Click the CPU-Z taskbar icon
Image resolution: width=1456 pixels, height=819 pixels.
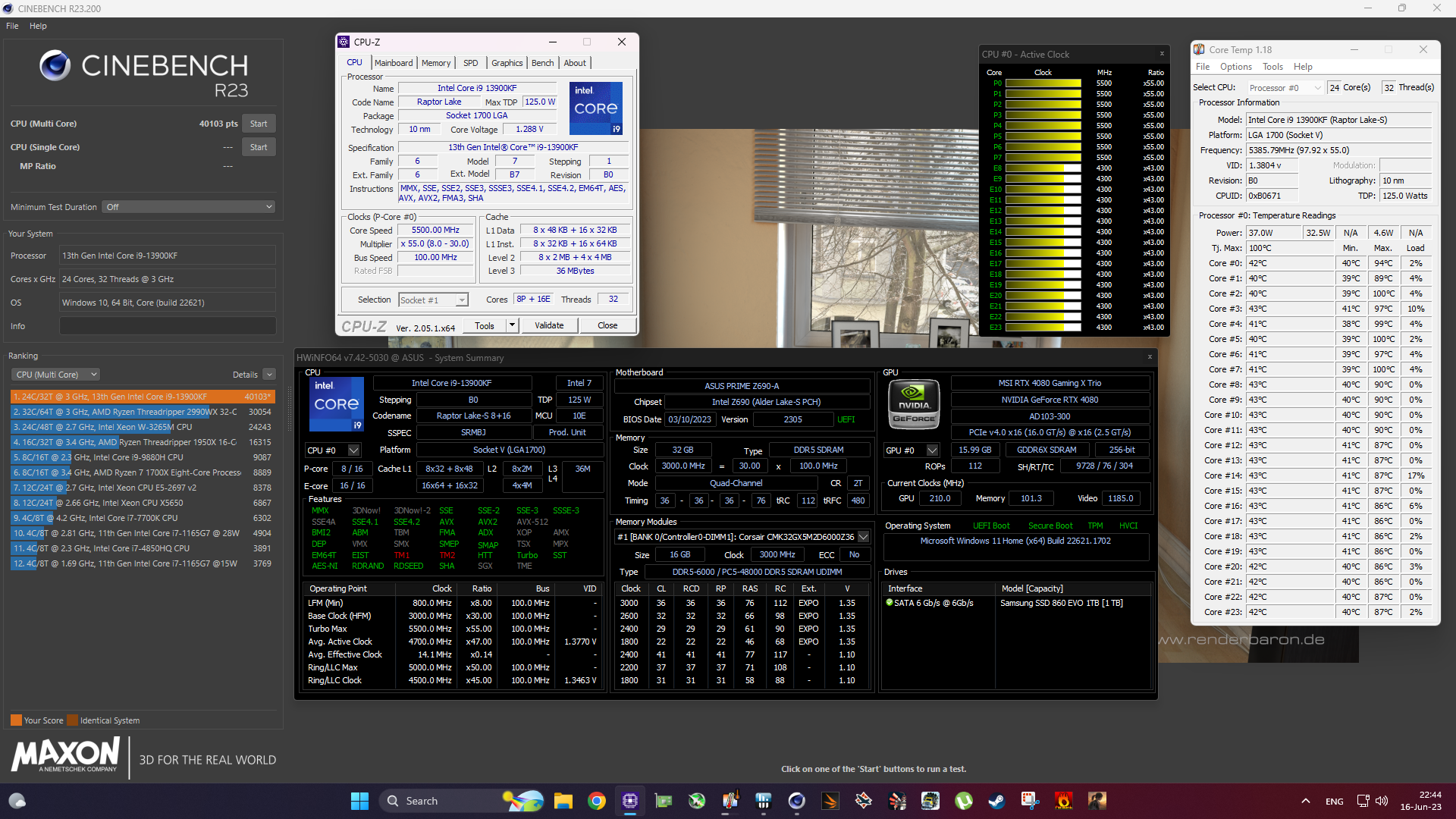630,801
